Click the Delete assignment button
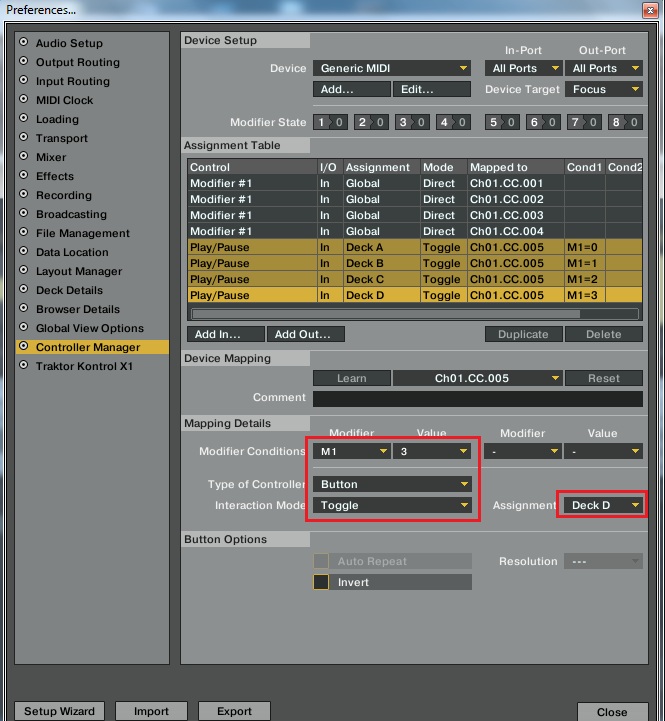Screen dimensions: 665x721 (604, 334)
